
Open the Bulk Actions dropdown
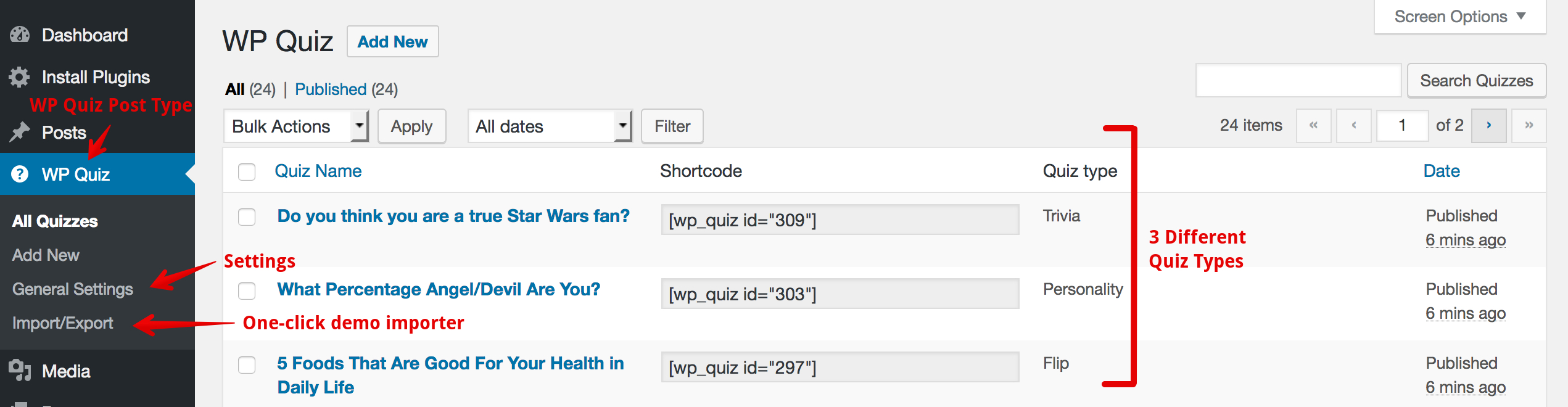[296, 126]
